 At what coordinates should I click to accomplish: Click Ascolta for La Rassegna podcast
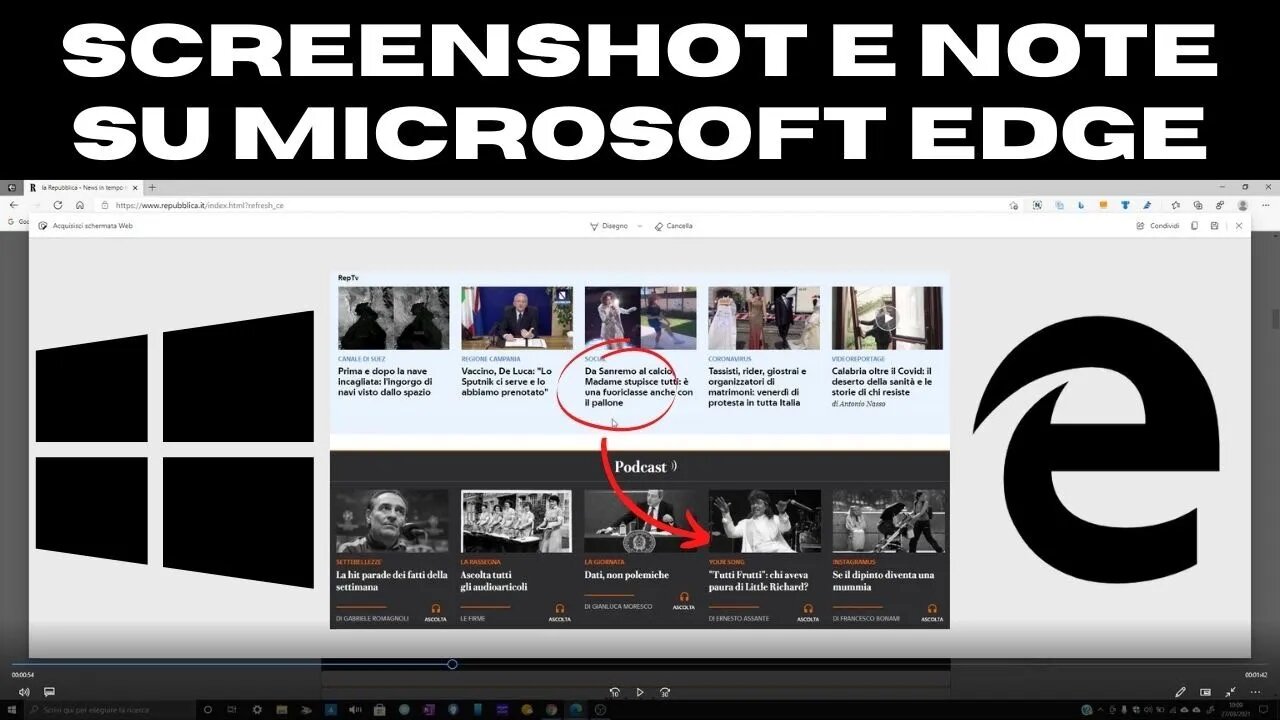tap(560, 612)
